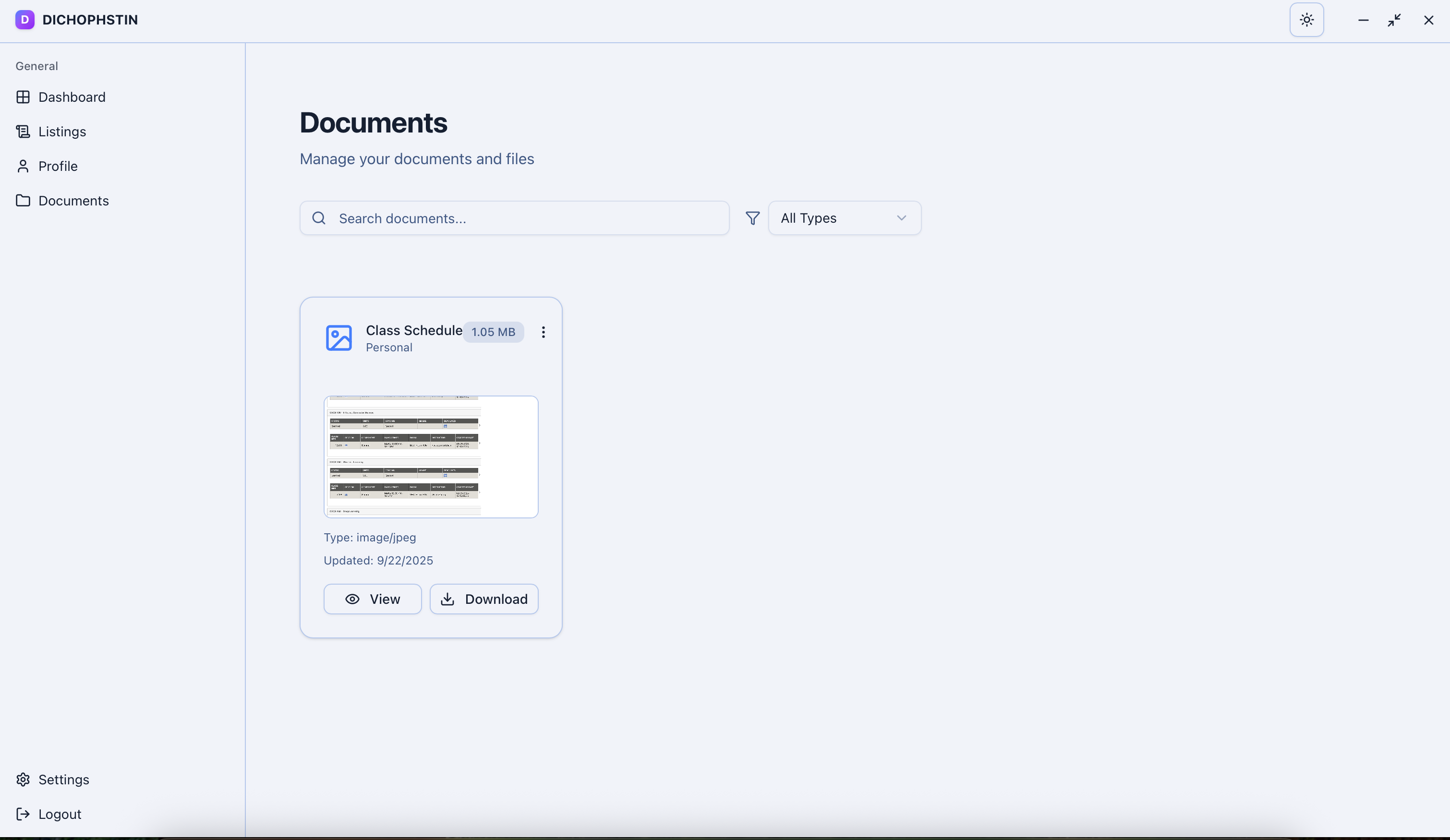
Task: Expand the All Types dropdown
Action: [x=844, y=218]
